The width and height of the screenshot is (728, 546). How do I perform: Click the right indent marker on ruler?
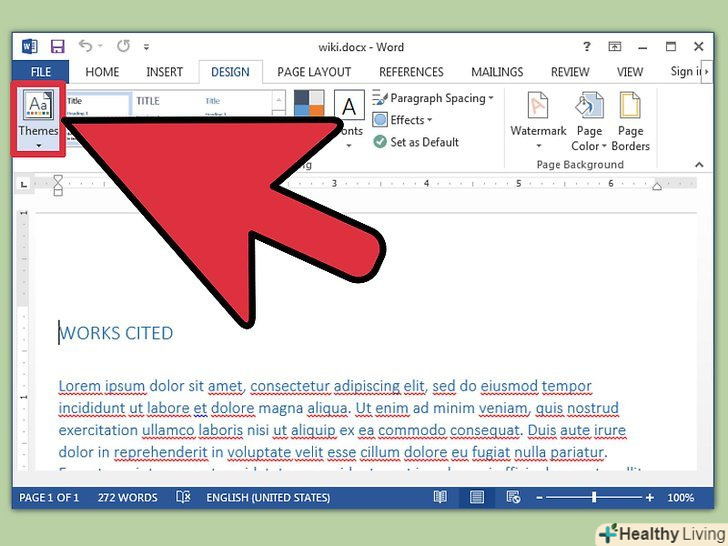656,186
